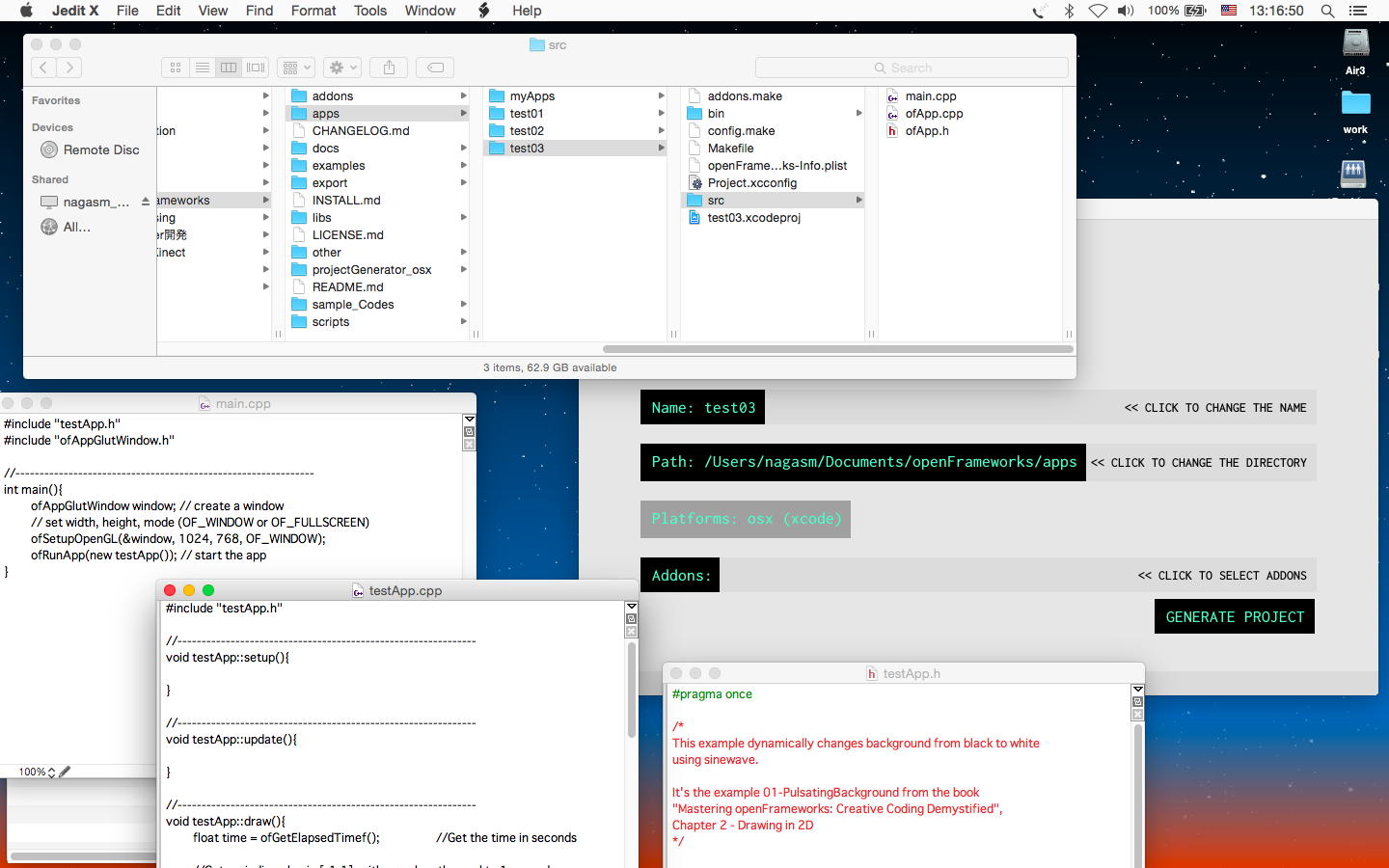
Task: Open the Help menu
Action: point(527,11)
